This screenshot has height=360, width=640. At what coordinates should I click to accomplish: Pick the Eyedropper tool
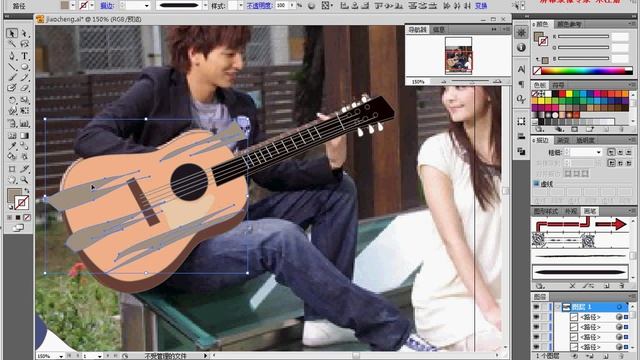click(x=12, y=146)
